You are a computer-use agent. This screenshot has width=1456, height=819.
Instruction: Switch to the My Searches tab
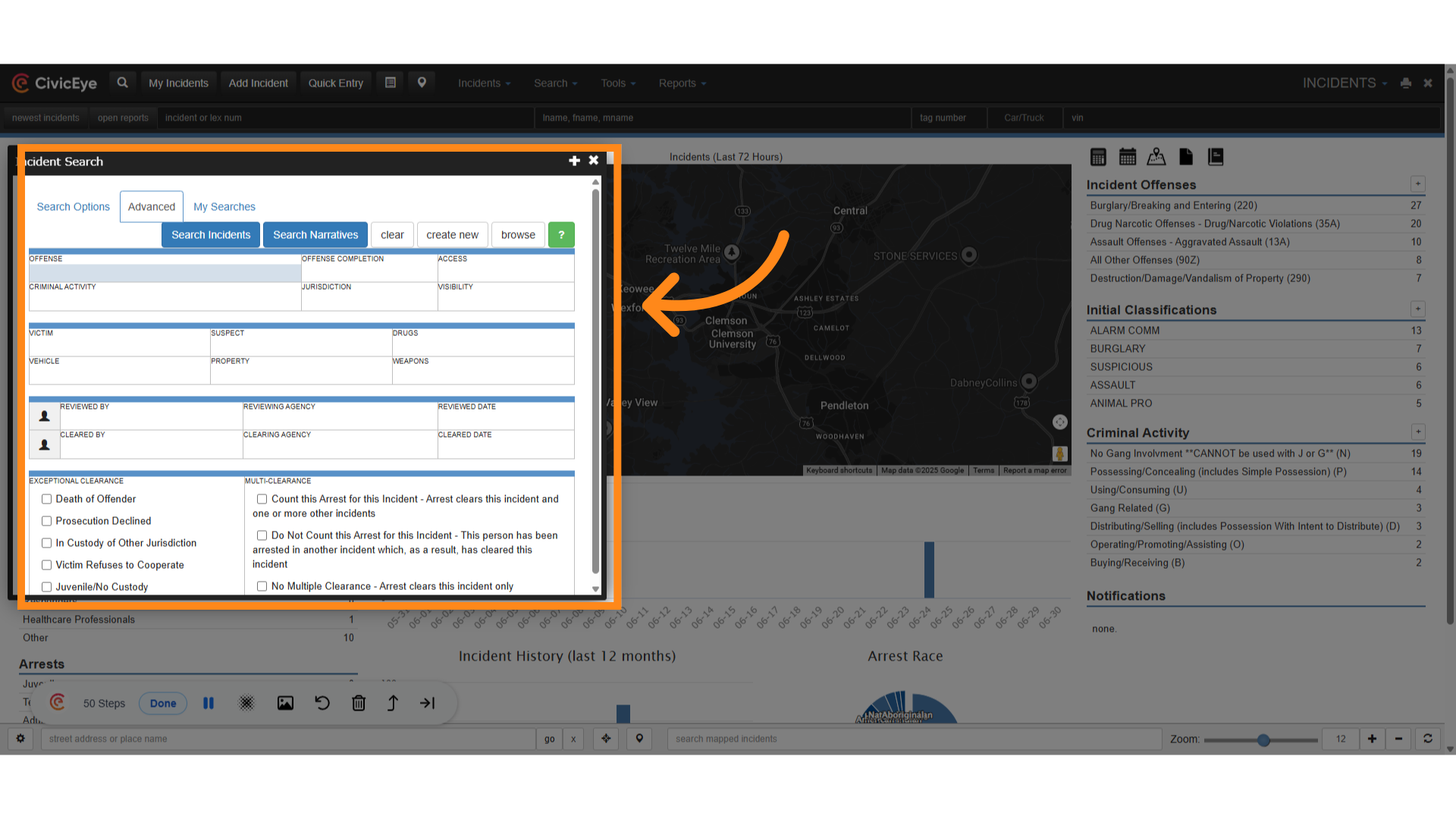[x=224, y=207]
